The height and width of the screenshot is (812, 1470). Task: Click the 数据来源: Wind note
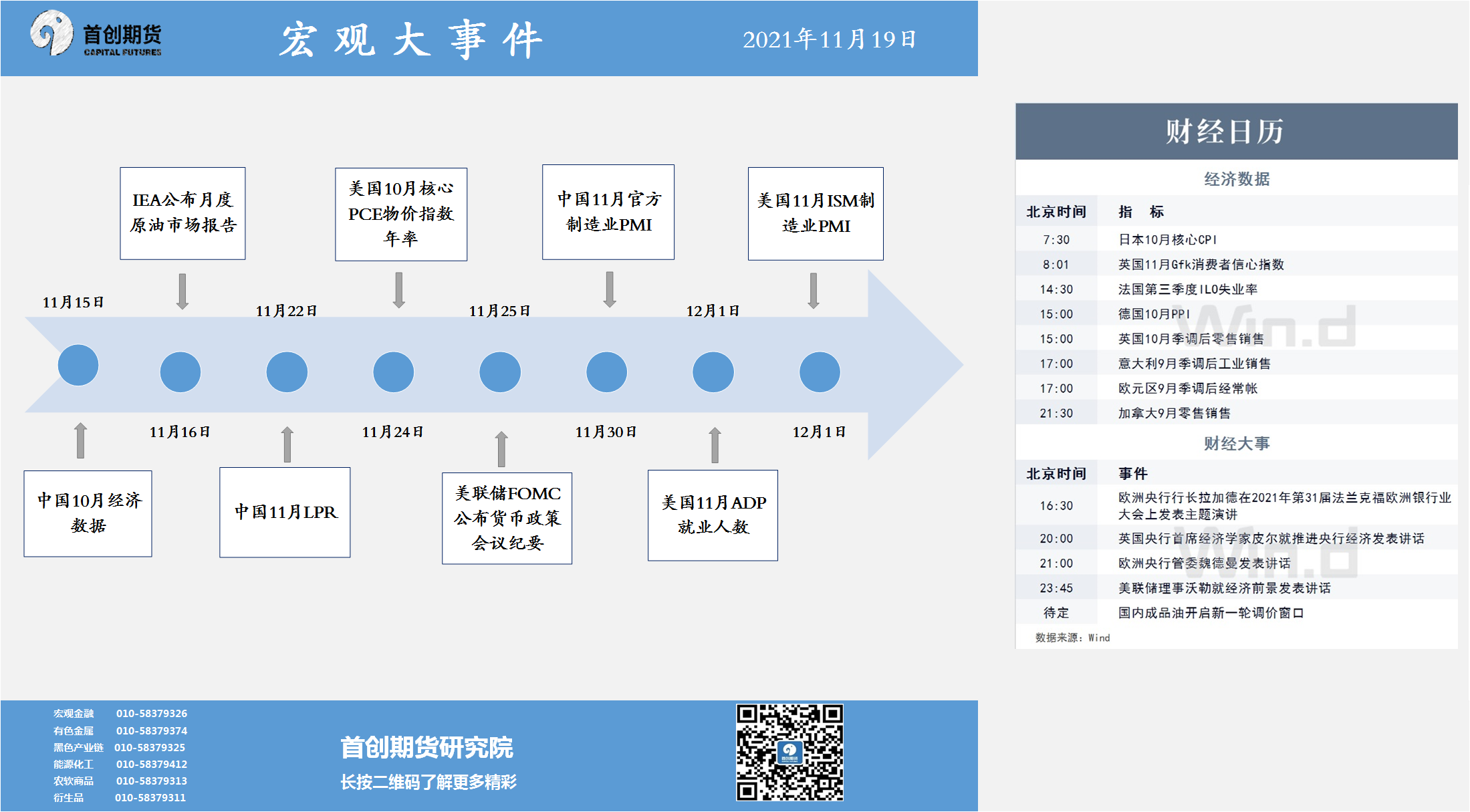point(1072,637)
